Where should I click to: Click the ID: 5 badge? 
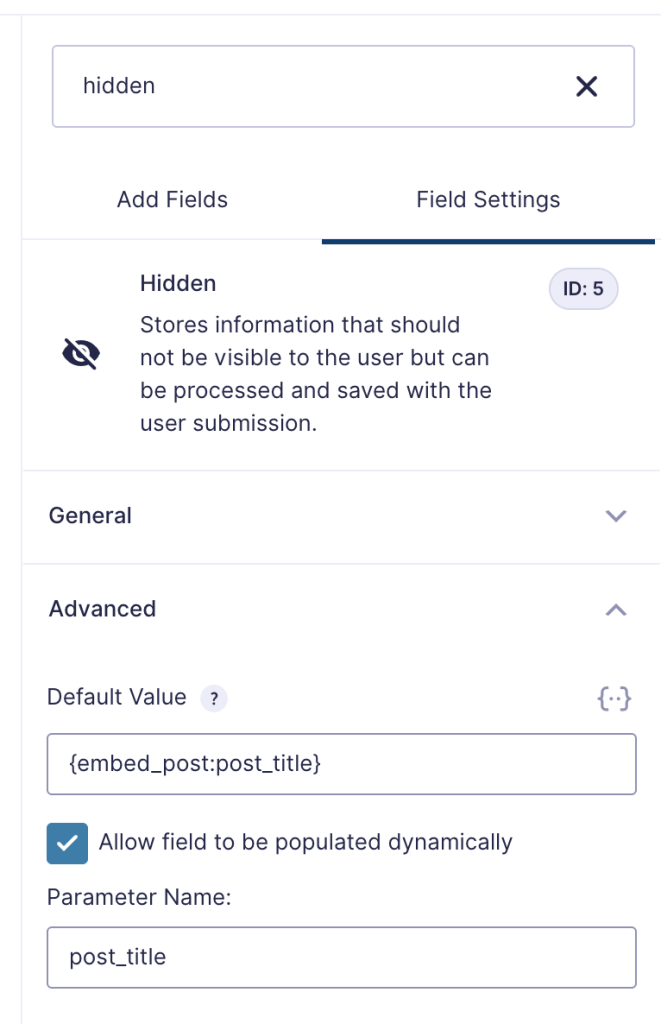[583, 290]
